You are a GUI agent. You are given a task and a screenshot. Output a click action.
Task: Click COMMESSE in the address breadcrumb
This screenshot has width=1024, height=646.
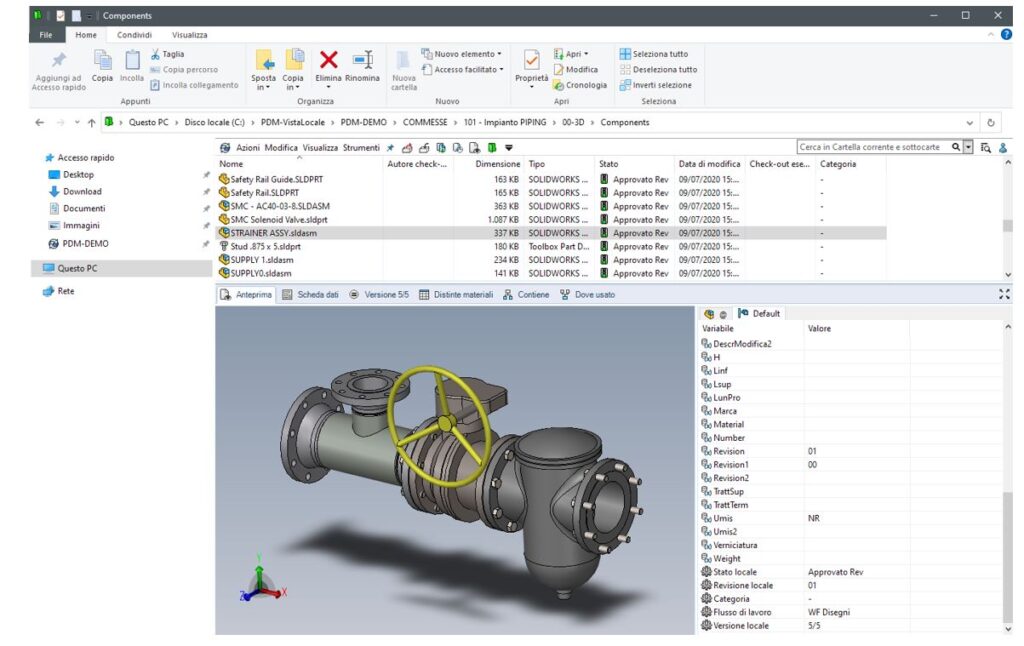[x=425, y=123]
